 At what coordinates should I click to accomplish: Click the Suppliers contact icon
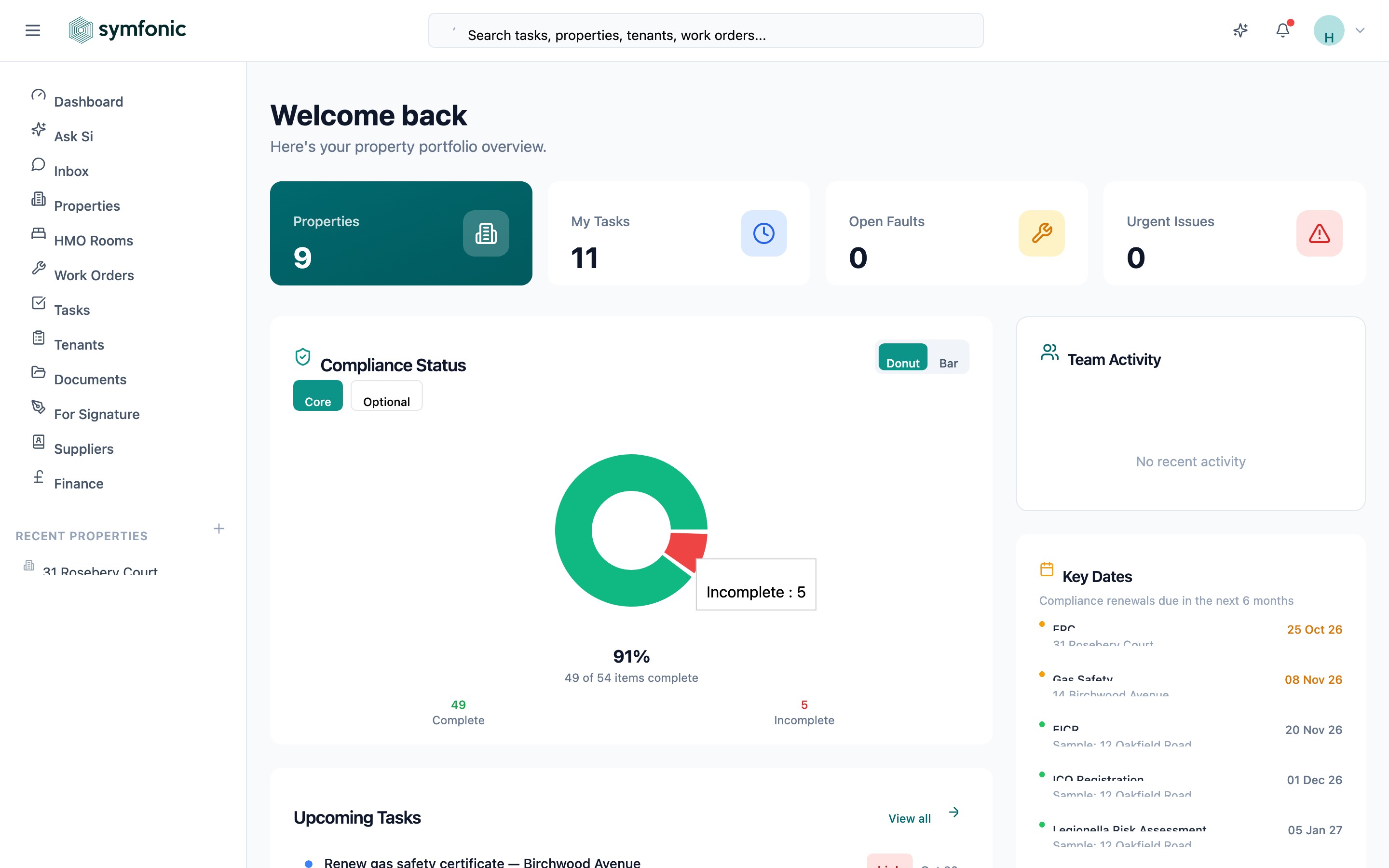[39, 442]
